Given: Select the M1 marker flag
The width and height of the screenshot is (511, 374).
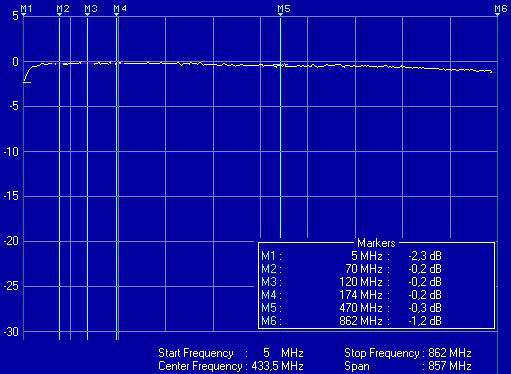Looking at the screenshot, I should pyautogui.click(x=26, y=9).
